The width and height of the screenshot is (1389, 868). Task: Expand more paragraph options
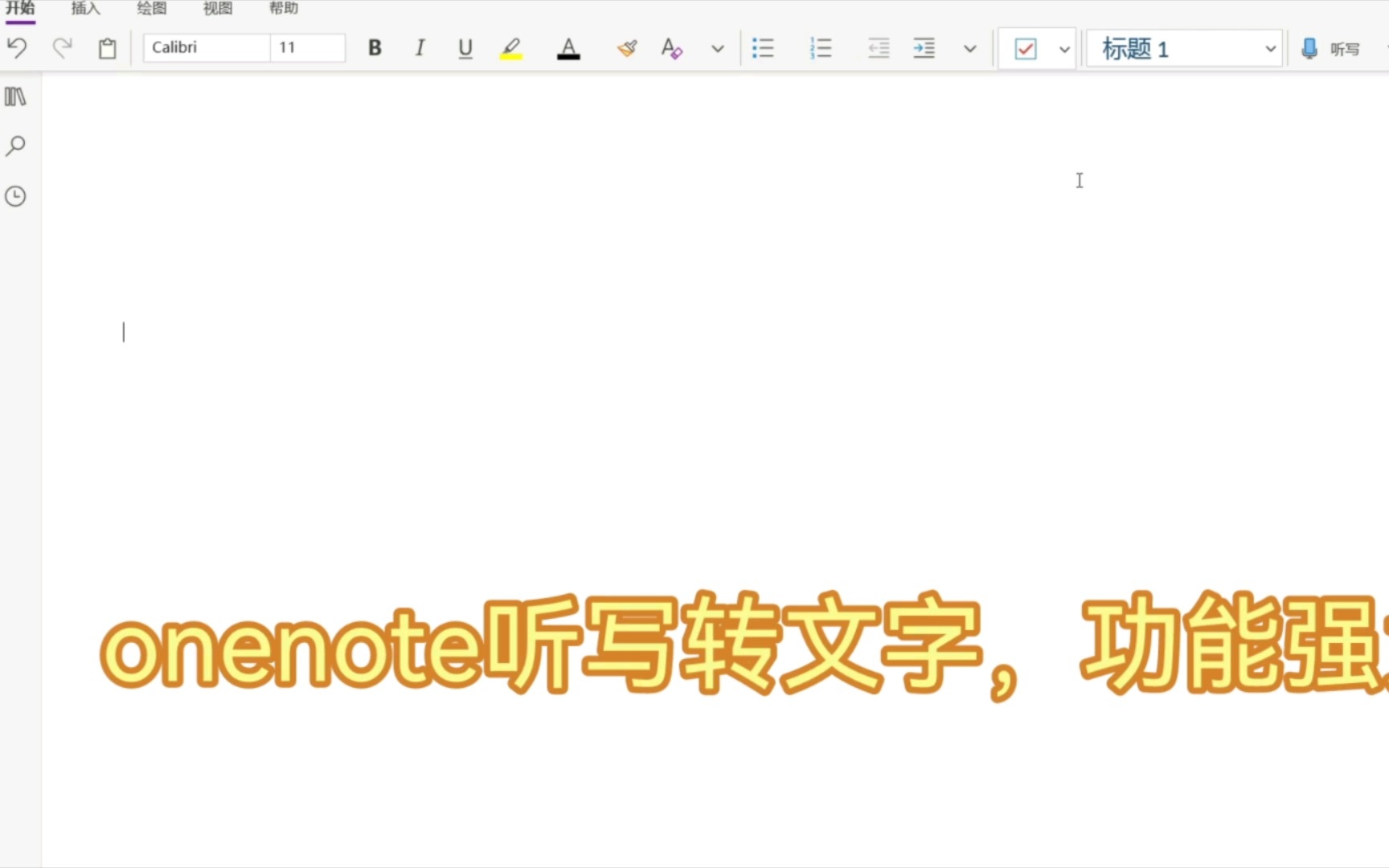pos(970,49)
